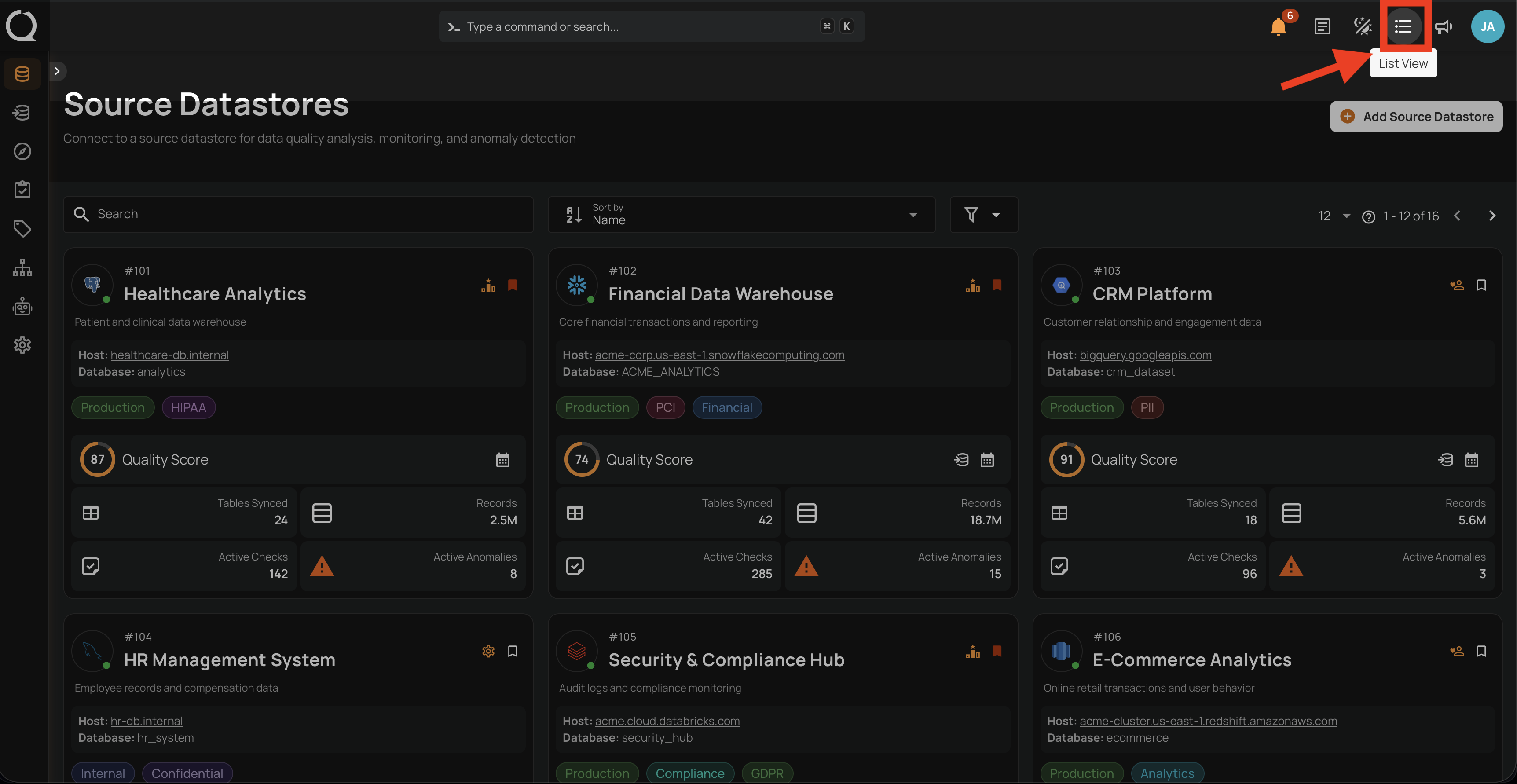Open the robot agent icon in sidebar

pyautogui.click(x=22, y=306)
